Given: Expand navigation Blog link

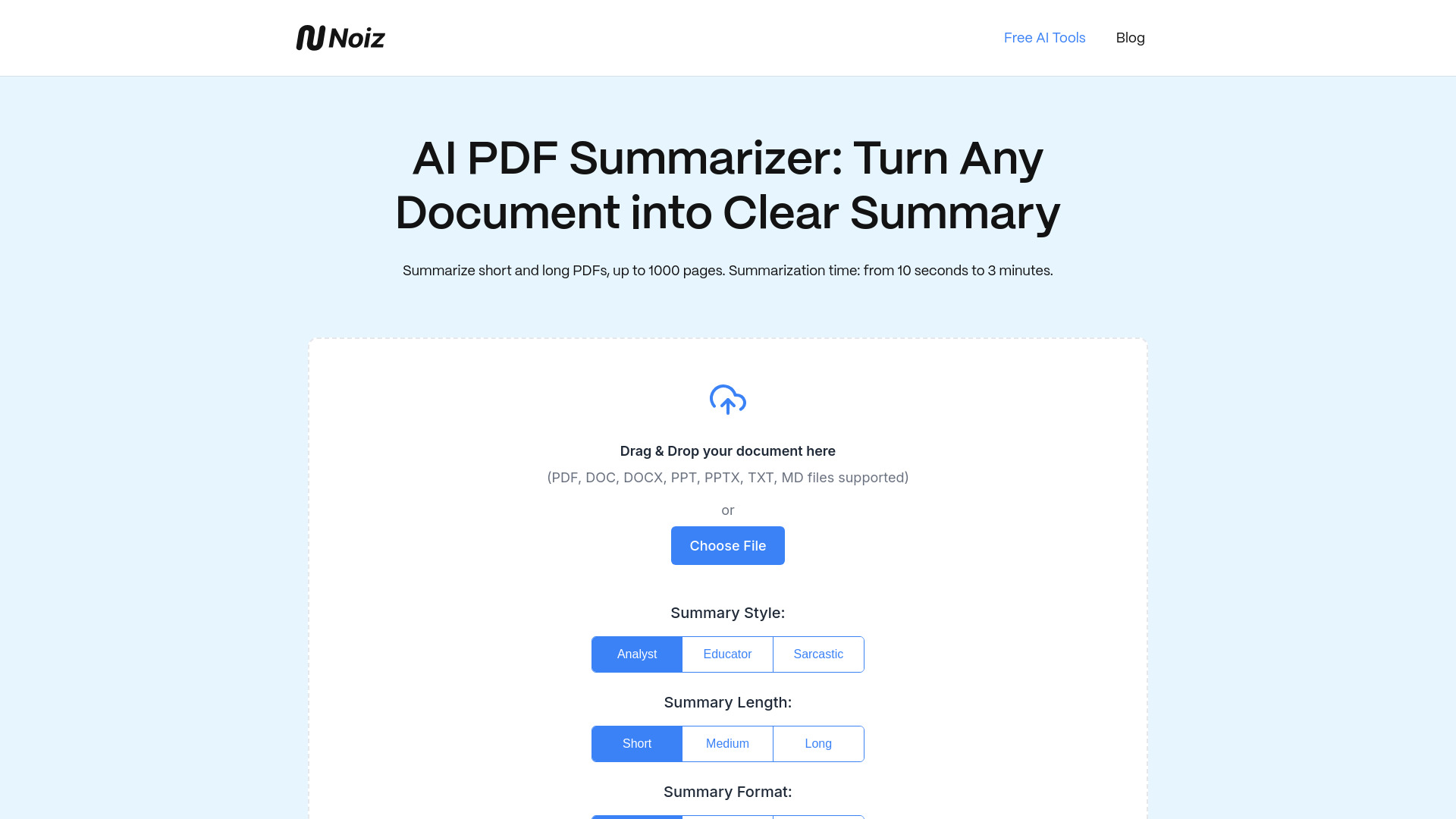Looking at the screenshot, I should 1130,38.
